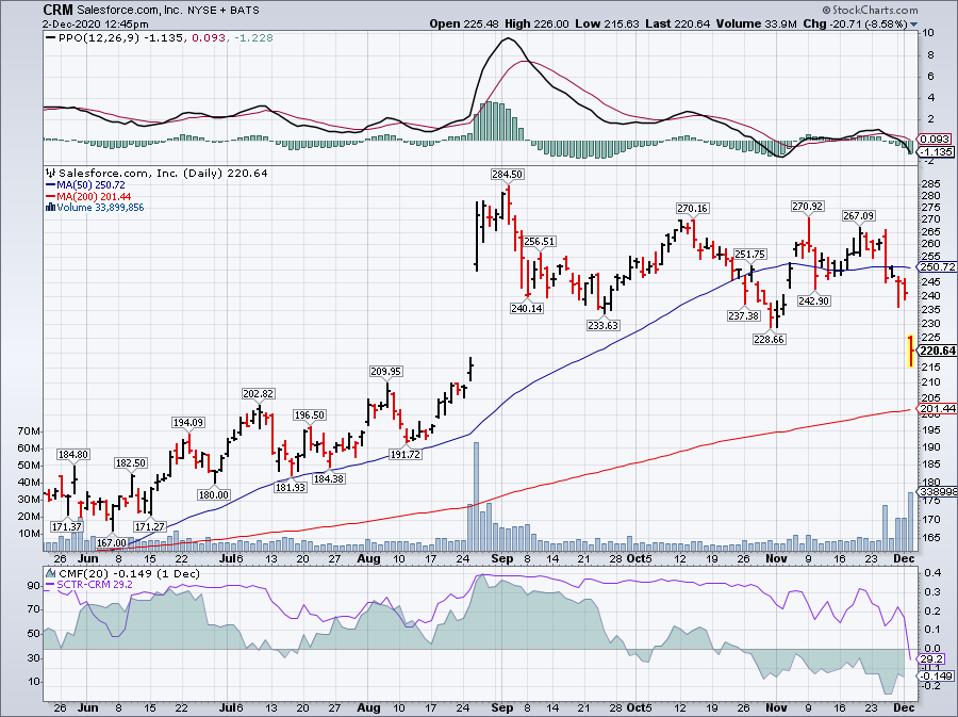Click the Low 215.63 value in the header
Viewport: 958px width, 717px height.
(607, 24)
